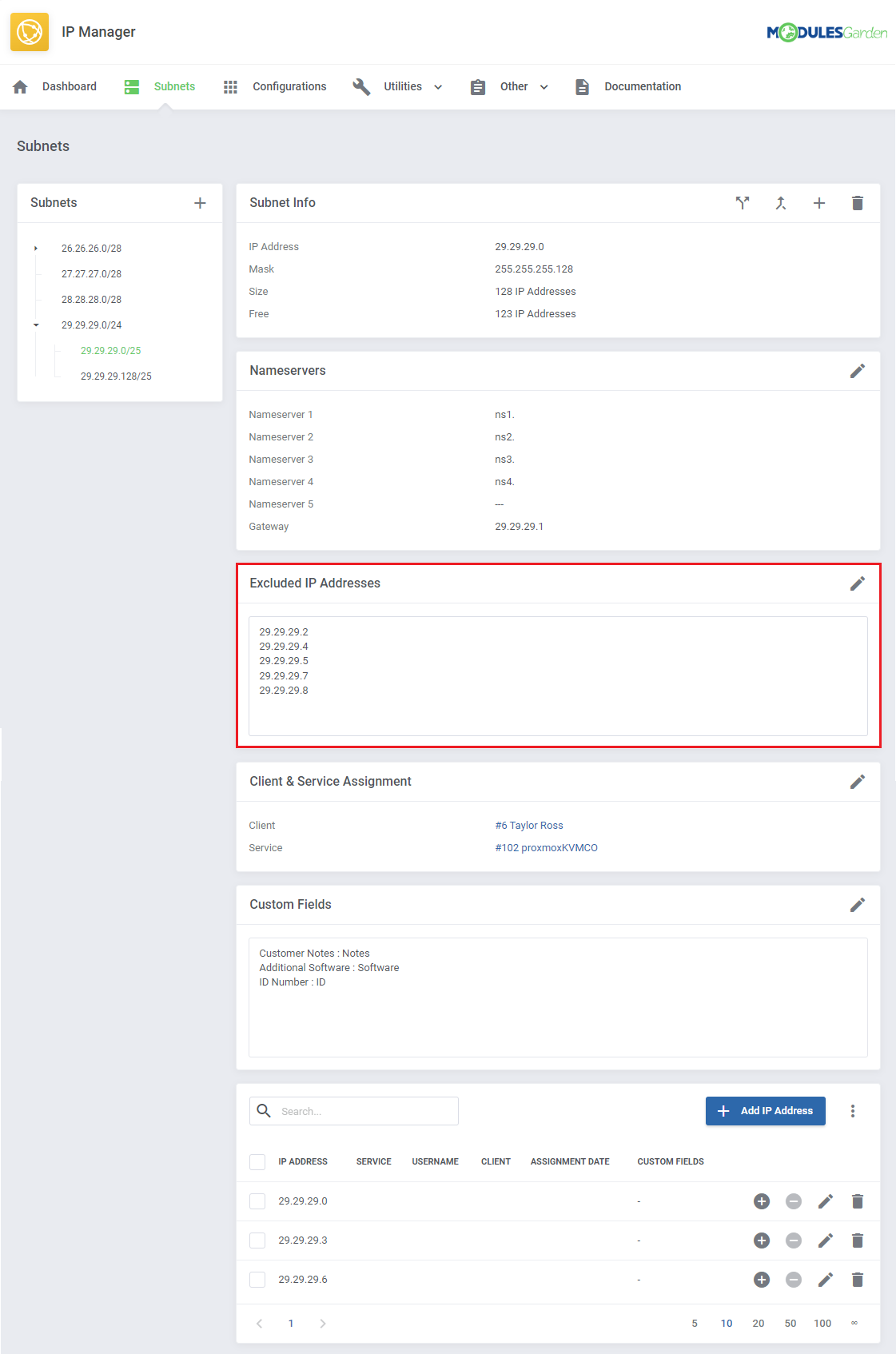Open the Other dropdown arrow

[x=544, y=87]
